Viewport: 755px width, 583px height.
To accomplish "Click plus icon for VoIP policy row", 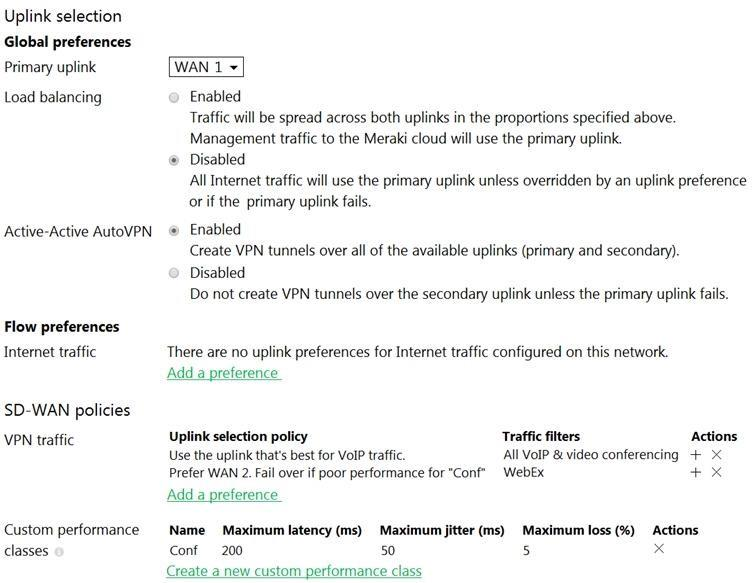I will (696, 455).
